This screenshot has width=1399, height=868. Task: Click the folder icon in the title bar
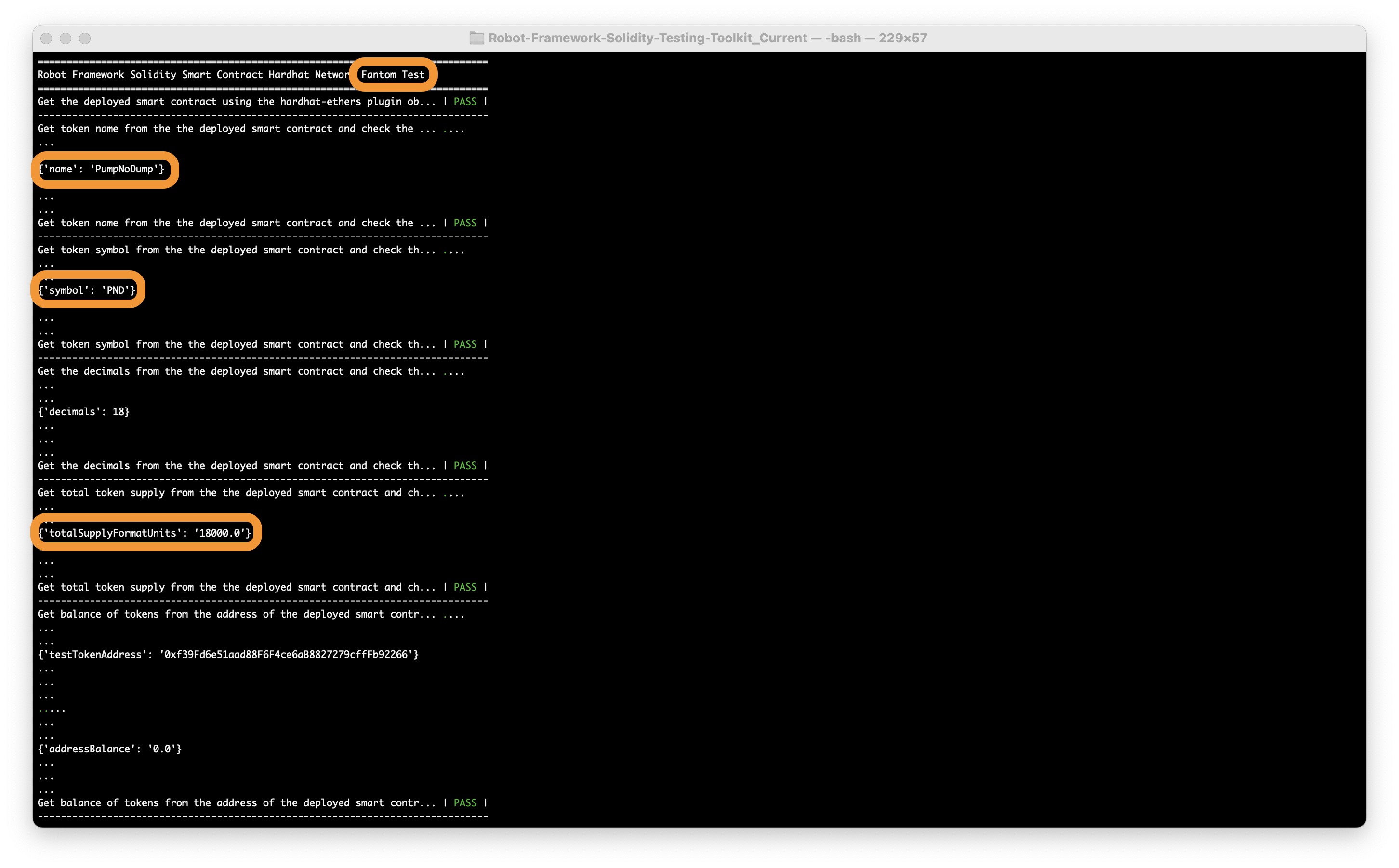pos(476,38)
